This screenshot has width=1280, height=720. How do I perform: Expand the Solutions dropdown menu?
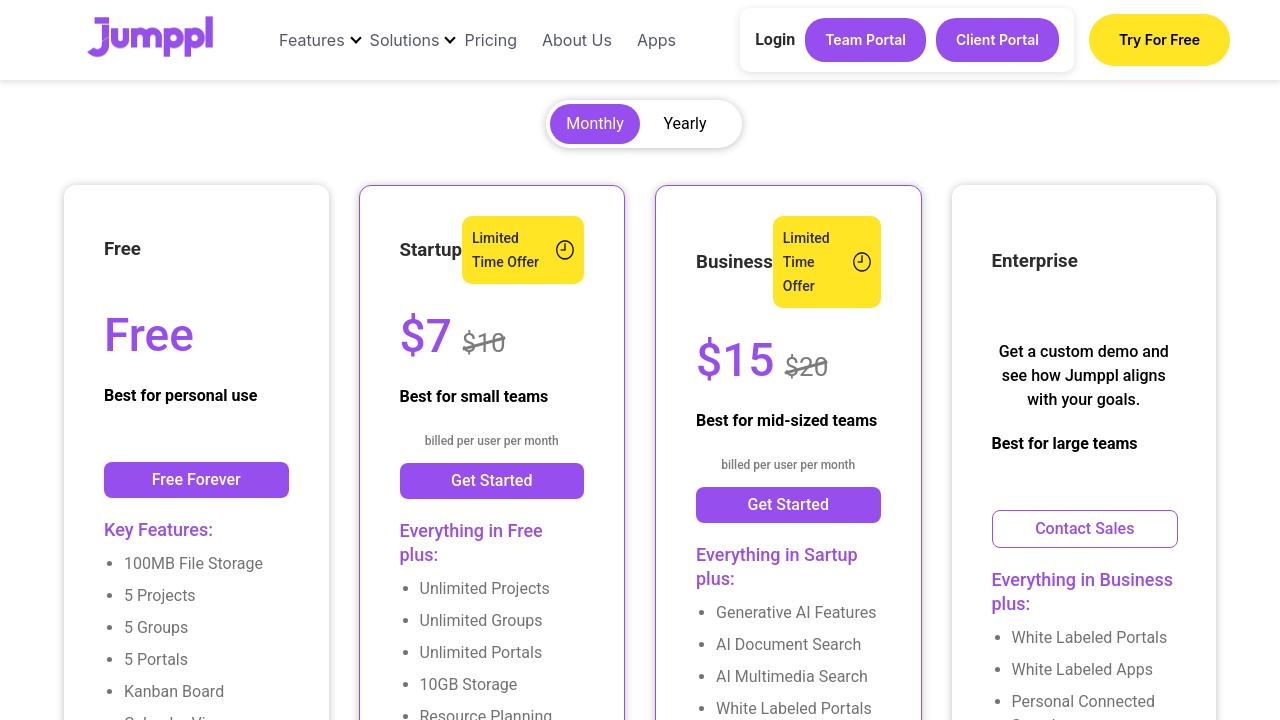click(412, 40)
